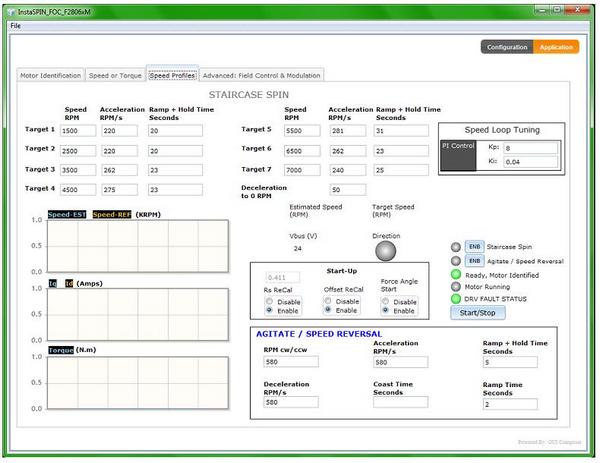Click the Target 1 Speed RPM field
600x463 pixels.
coord(78,130)
